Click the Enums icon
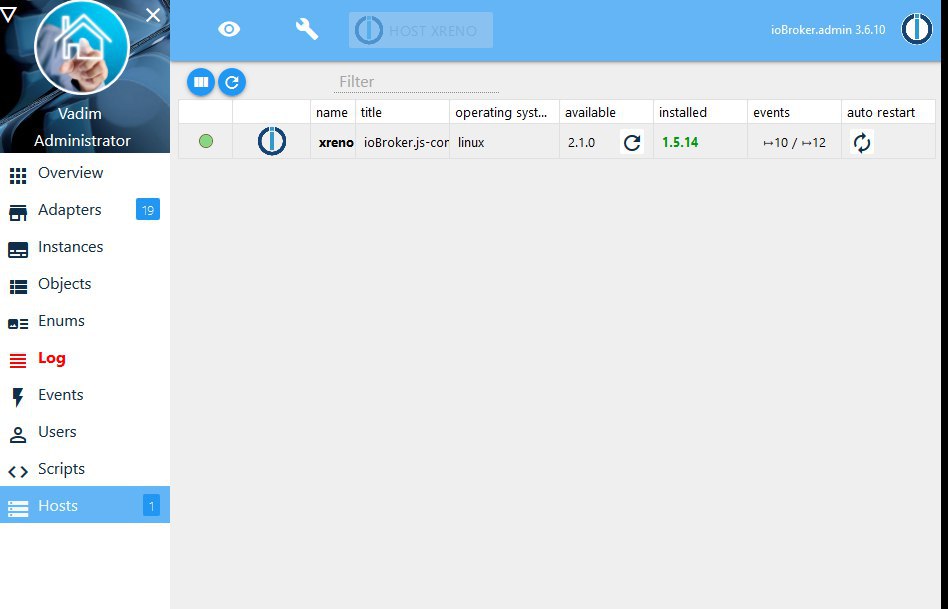 point(18,324)
